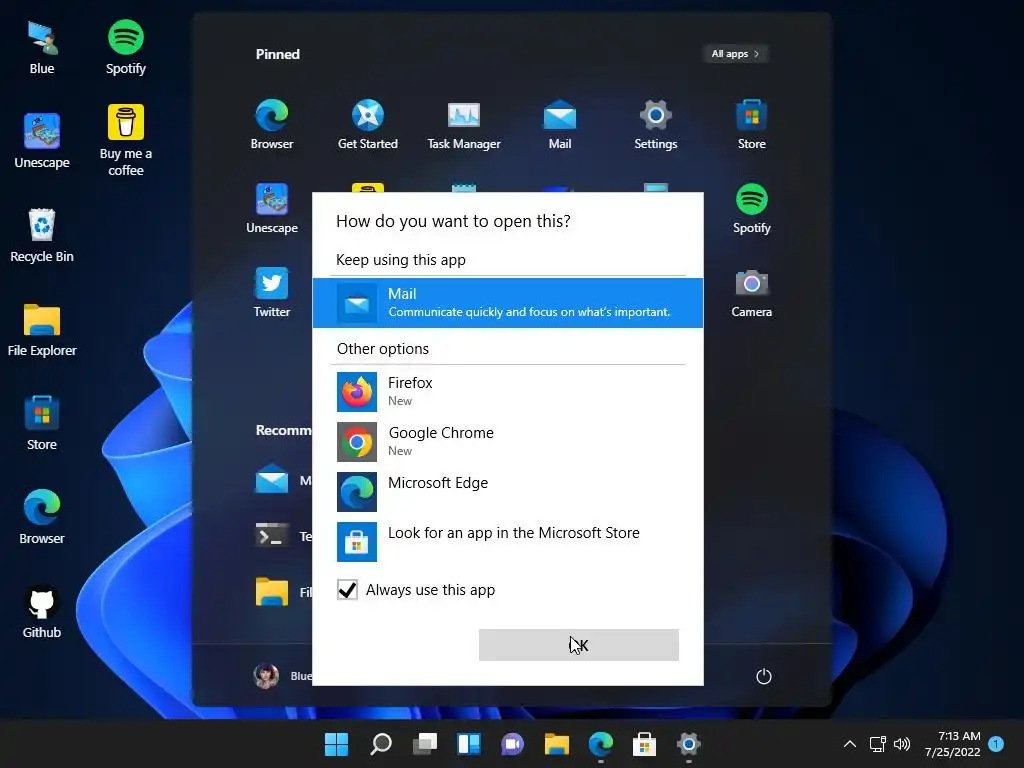
Task: Confirm the dialog with the OK button
Action: 579,645
